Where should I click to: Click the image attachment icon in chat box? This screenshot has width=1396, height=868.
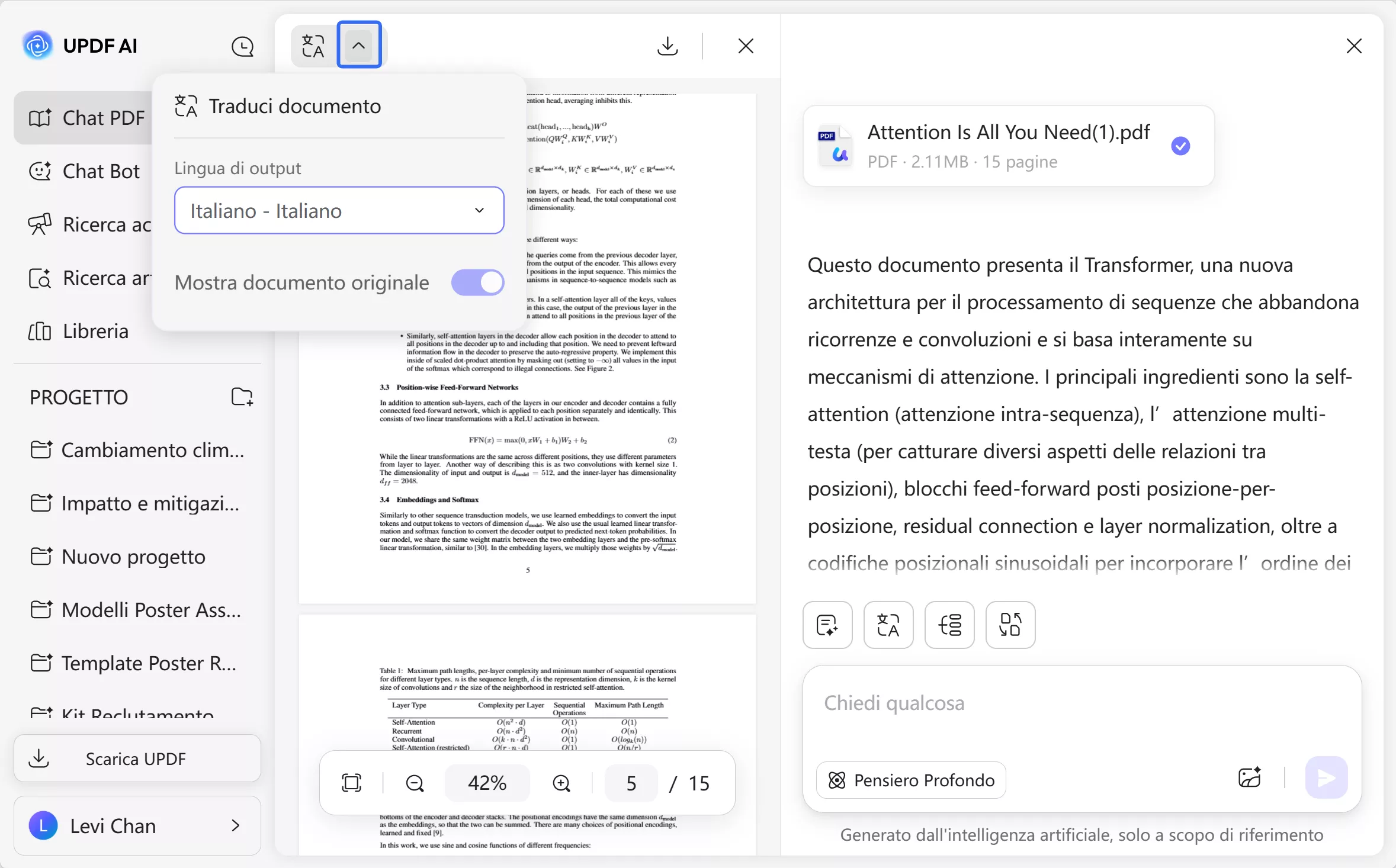click(1250, 777)
